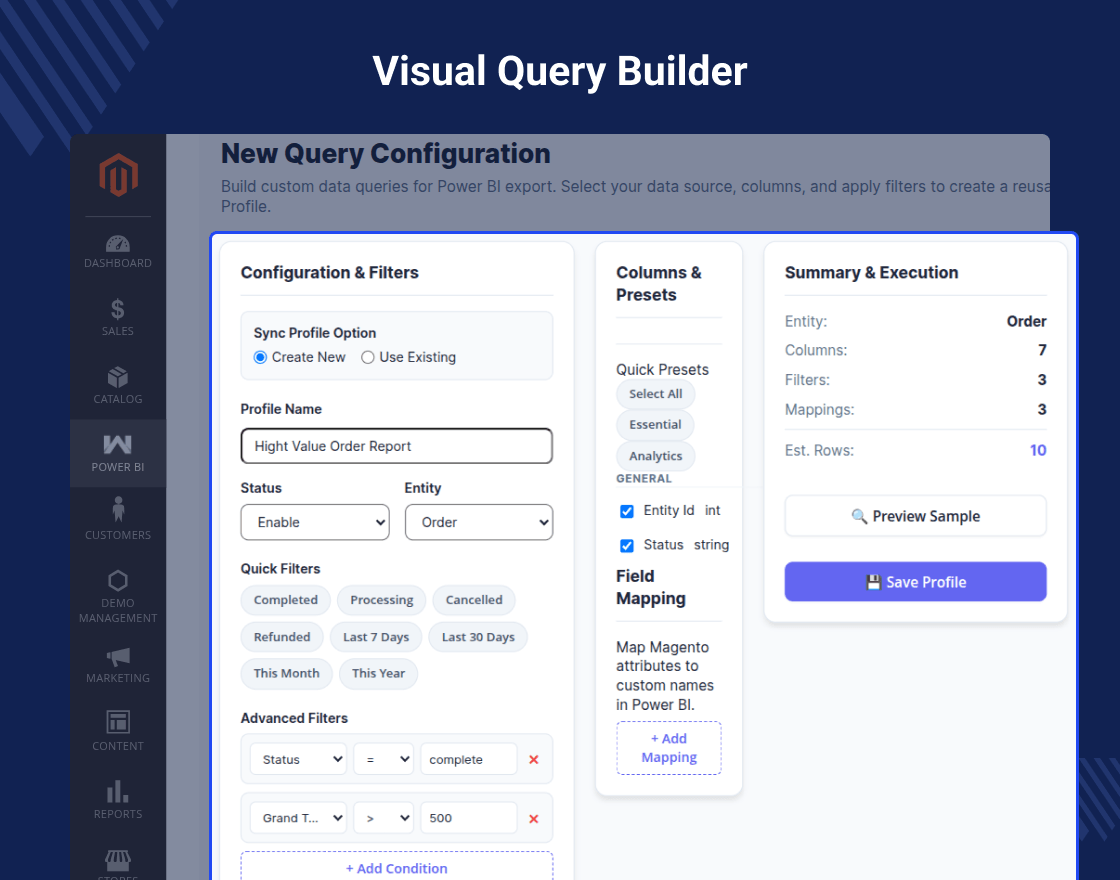Apply the Last 30 Days quick filter

478,637
